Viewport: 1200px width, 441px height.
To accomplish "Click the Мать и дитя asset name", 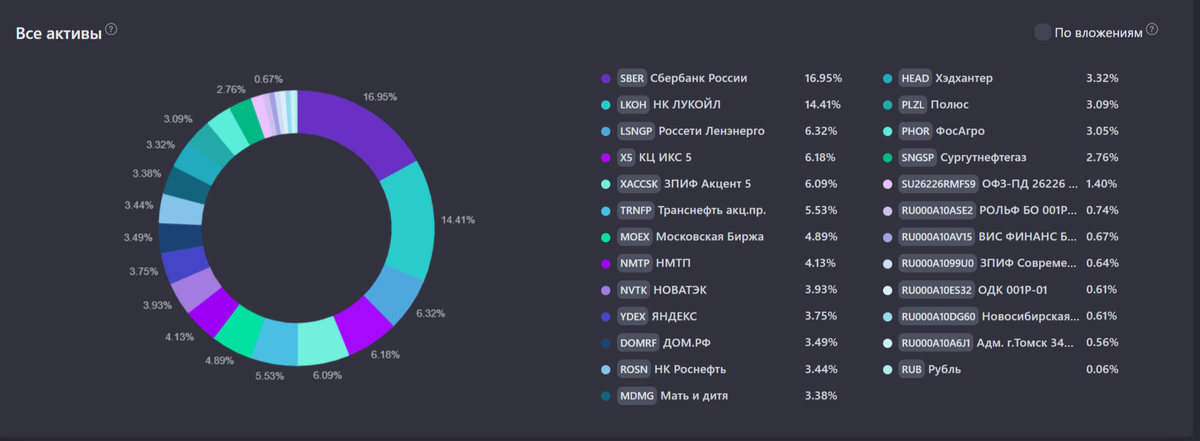I will coord(694,396).
